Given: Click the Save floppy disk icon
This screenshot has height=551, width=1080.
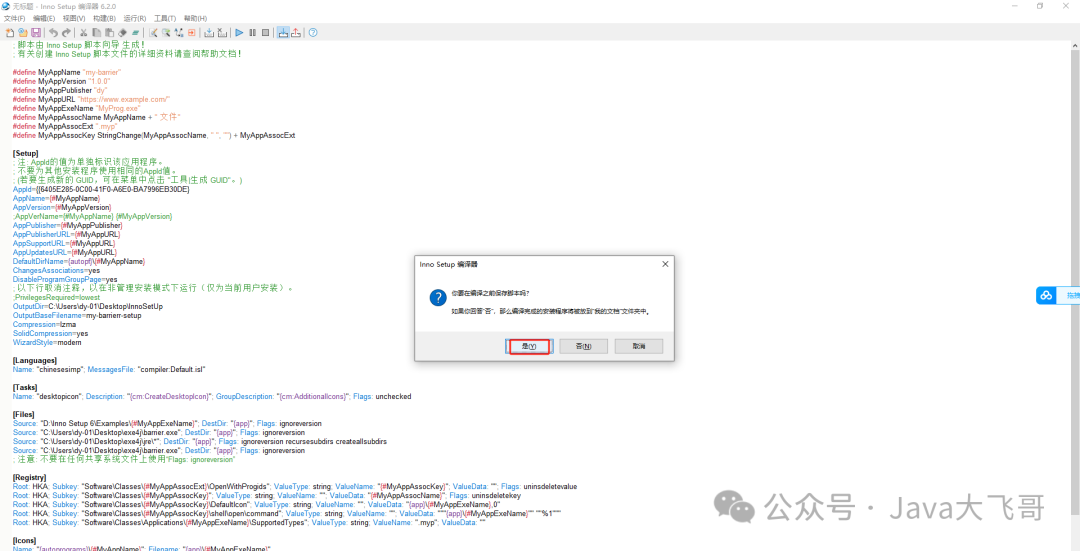Looking at the screenshot, I should point(36,32).
